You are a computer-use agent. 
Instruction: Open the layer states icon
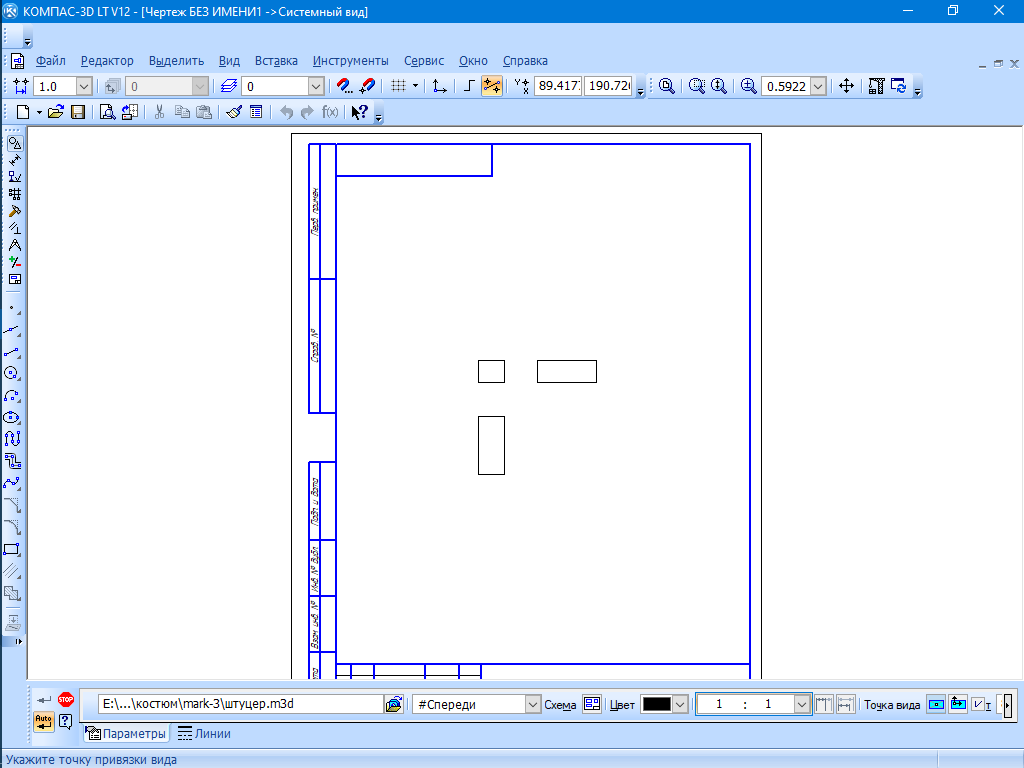pyautogui.click(x=228, y=86)
